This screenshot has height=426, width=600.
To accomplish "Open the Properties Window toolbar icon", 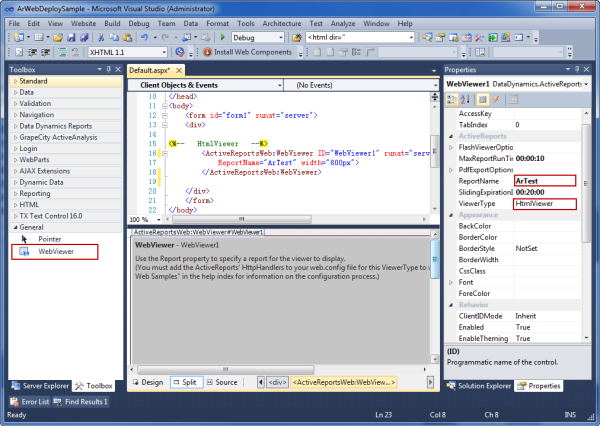I will (440, 38).
